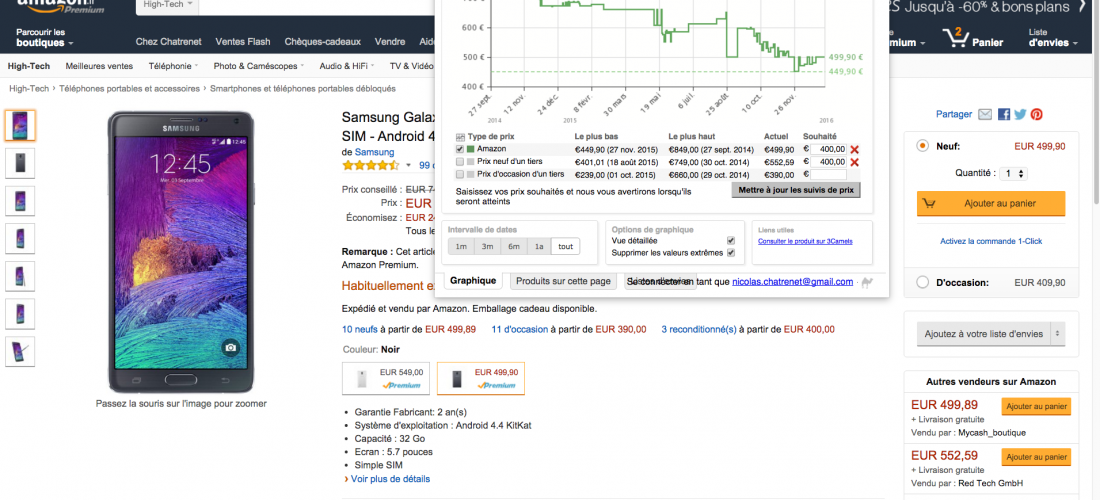Image resolution: width=1100 pixels, height=500 pixels.
Task: Open Téléphonie submenu dropdown
Action: (173, 67)
